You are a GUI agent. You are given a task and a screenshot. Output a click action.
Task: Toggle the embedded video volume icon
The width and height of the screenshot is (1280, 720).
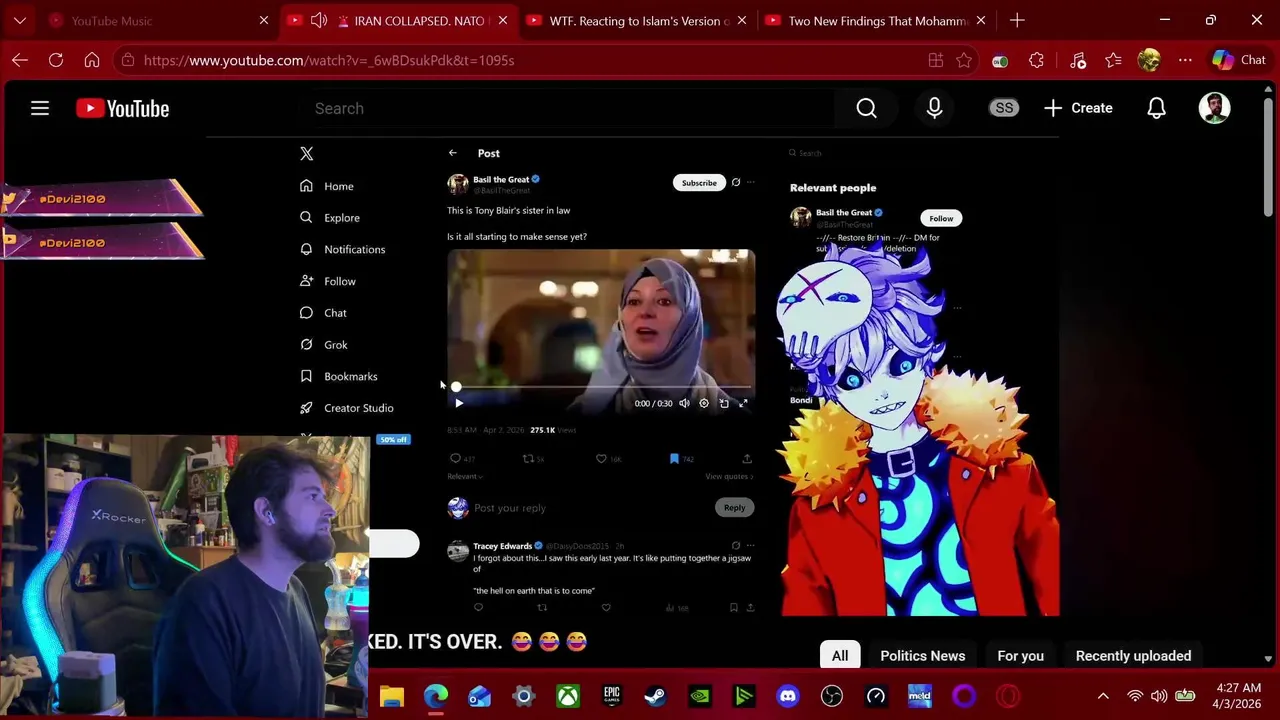(684, 403)
